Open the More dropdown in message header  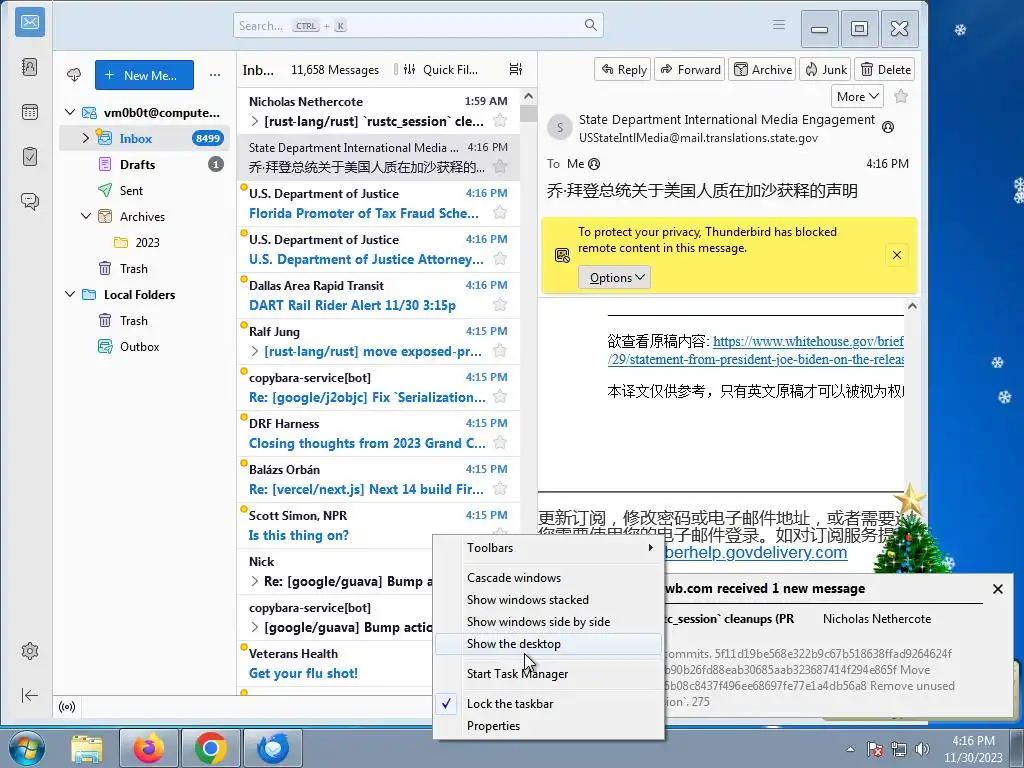point(857,97)
